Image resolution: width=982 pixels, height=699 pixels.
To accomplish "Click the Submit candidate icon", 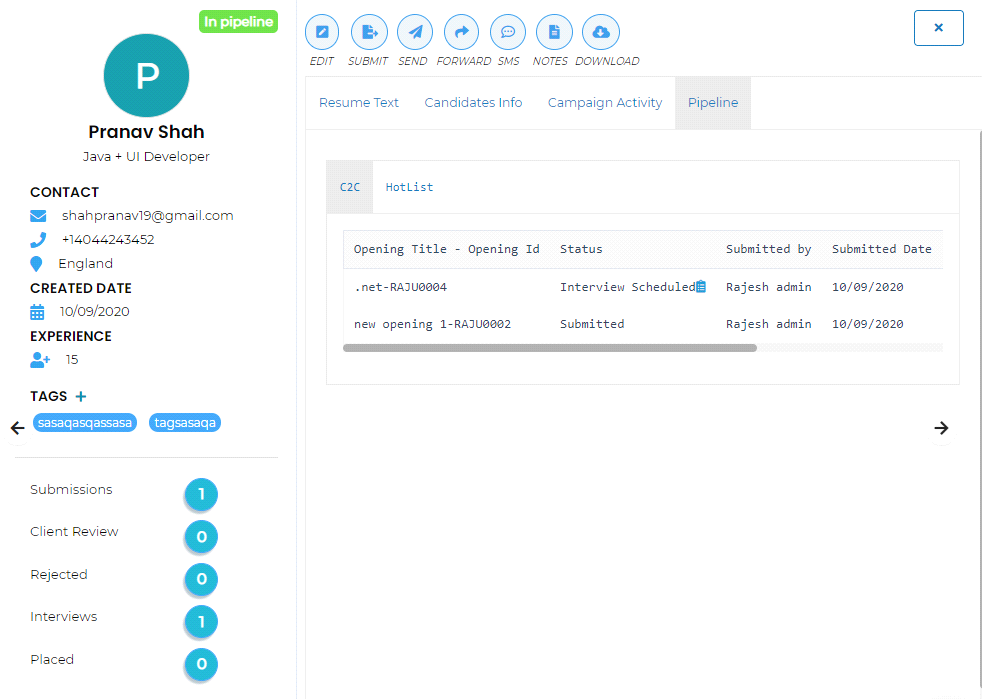I will (370, 32).
